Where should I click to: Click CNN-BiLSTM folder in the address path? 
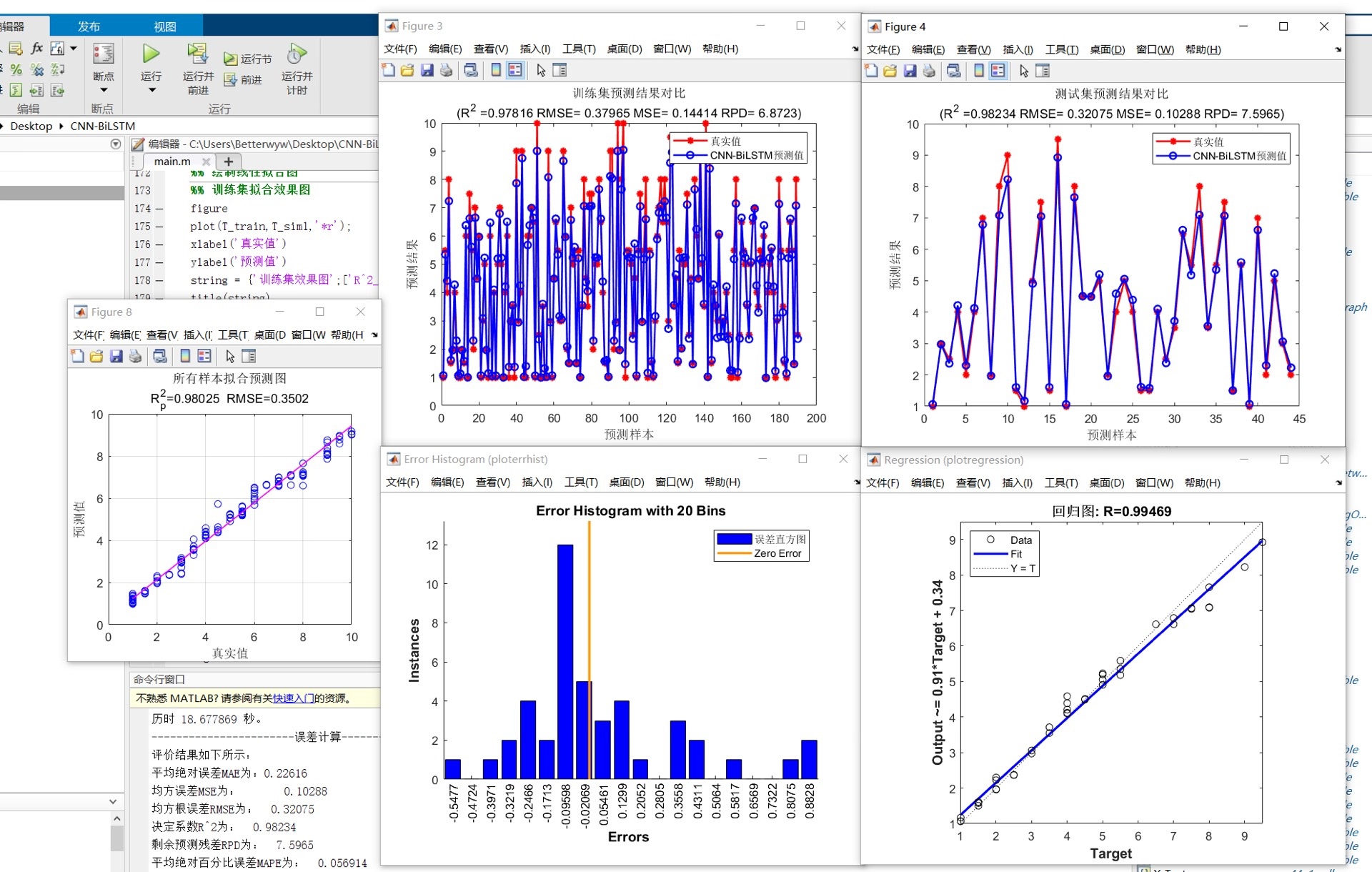[x=102, y=126]
